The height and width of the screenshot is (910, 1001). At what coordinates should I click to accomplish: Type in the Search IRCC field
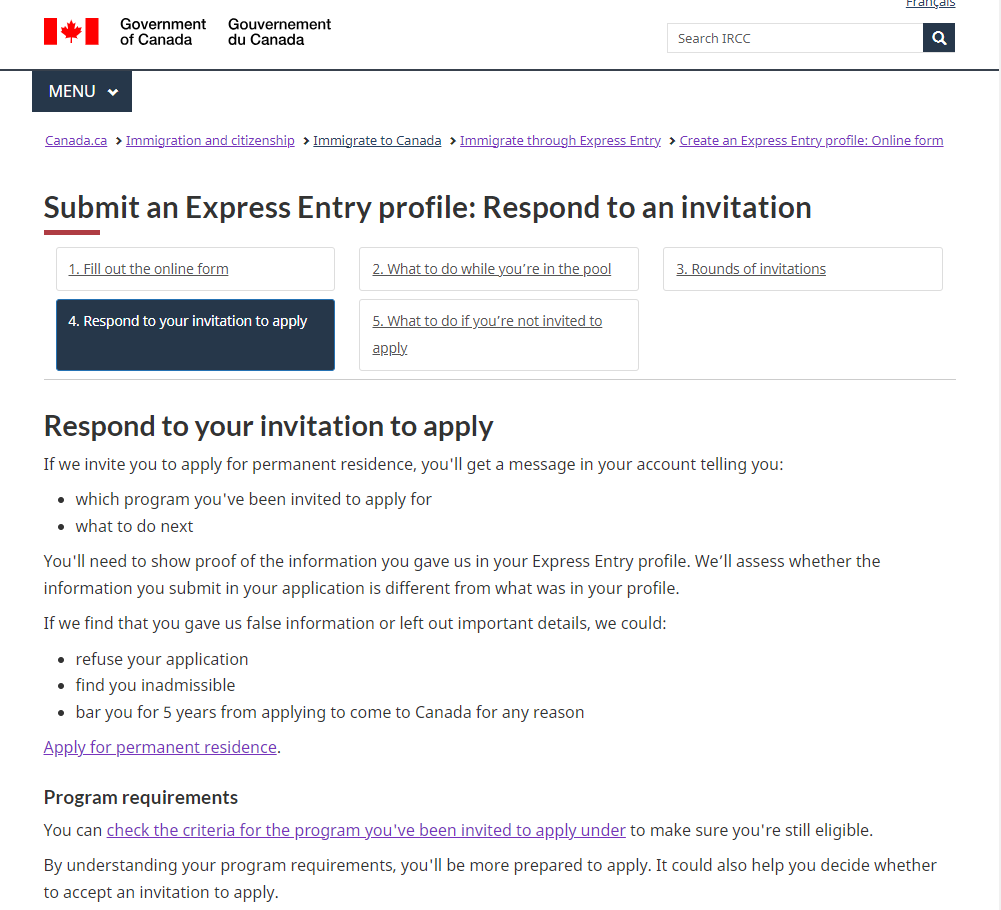click(795, 38)
